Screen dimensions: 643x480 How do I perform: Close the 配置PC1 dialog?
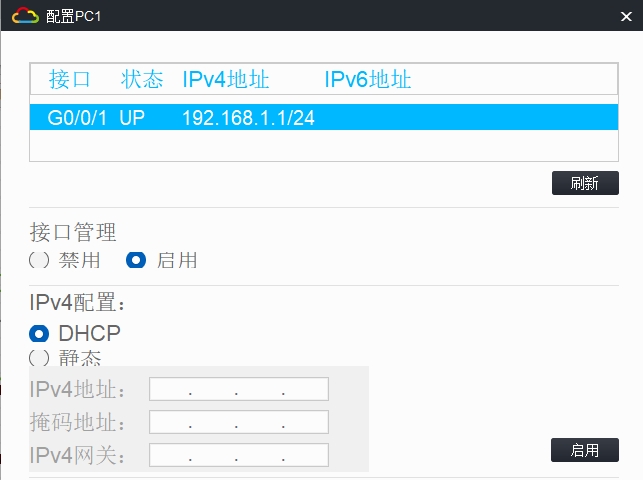[626, 16]
